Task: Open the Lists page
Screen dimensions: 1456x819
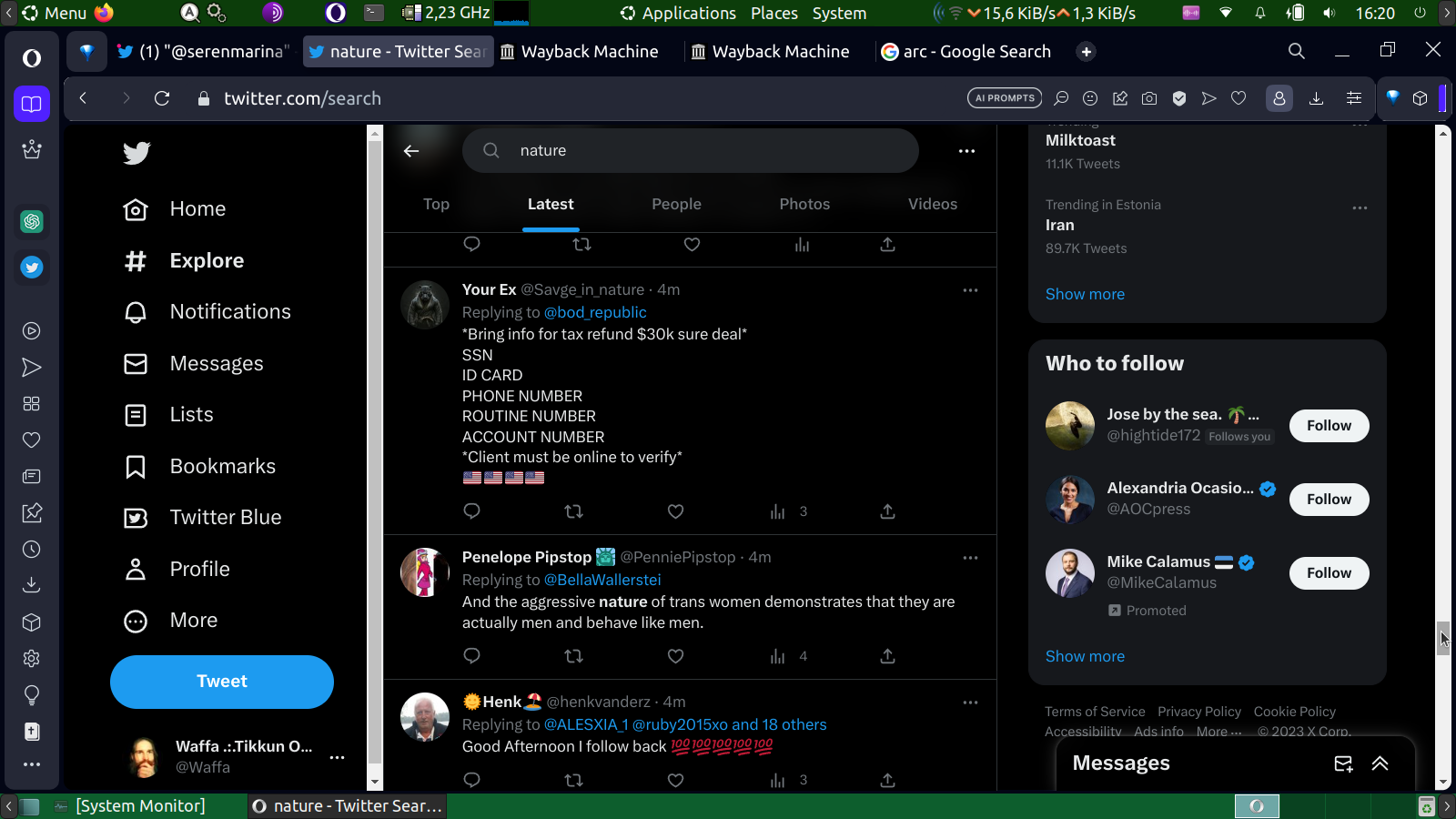Action: (168, 415)
